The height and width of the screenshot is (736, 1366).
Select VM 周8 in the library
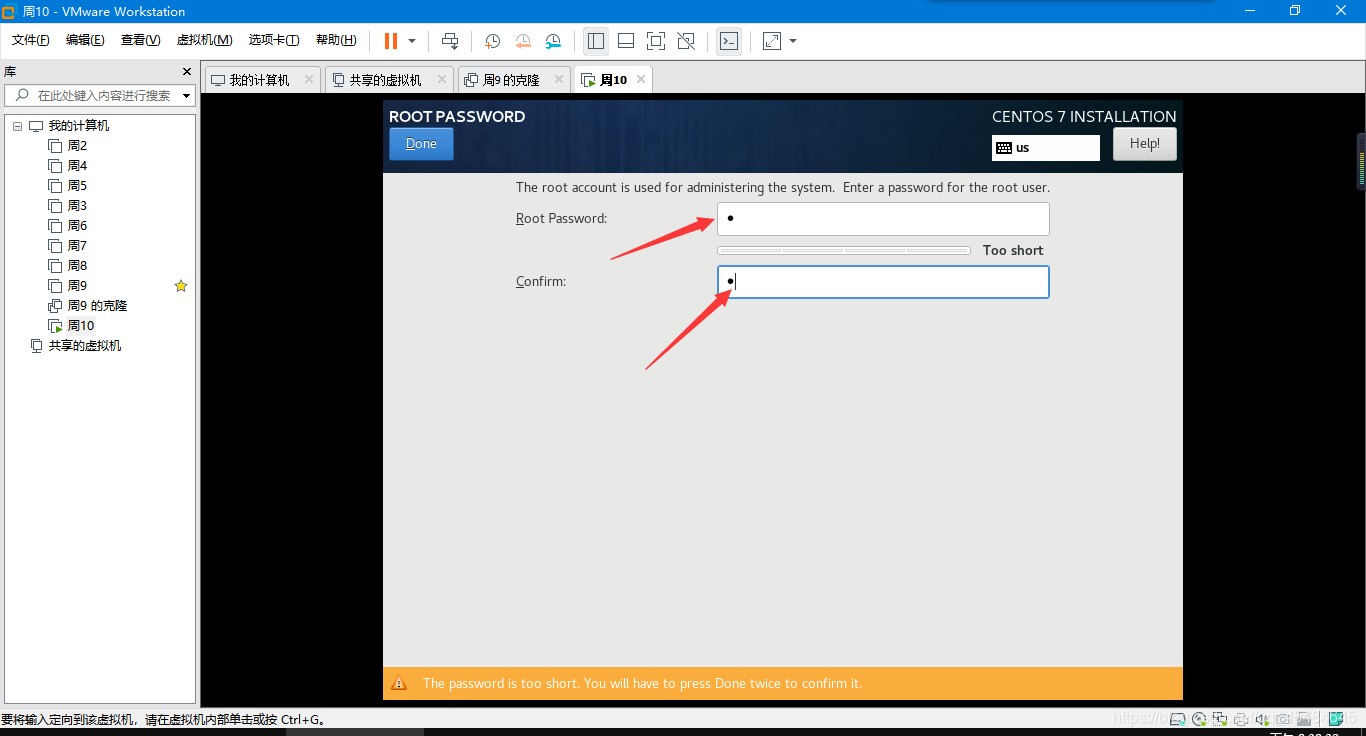[x=77, y=266]
